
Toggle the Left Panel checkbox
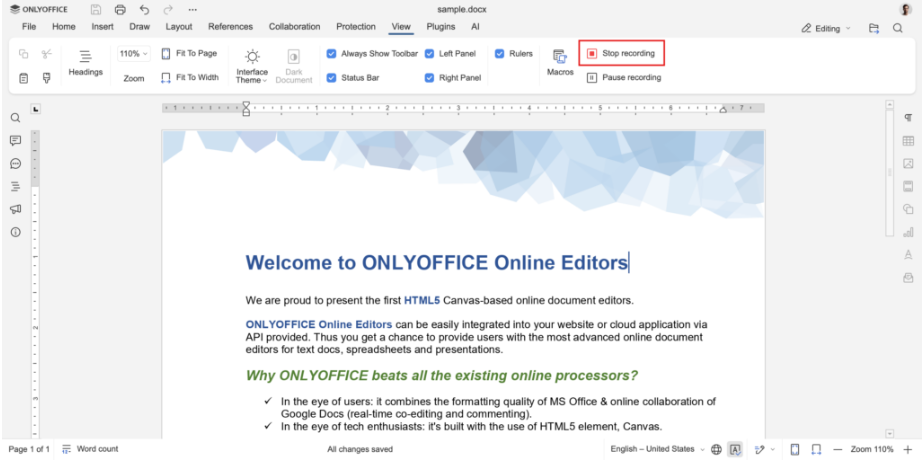(429, 54)
